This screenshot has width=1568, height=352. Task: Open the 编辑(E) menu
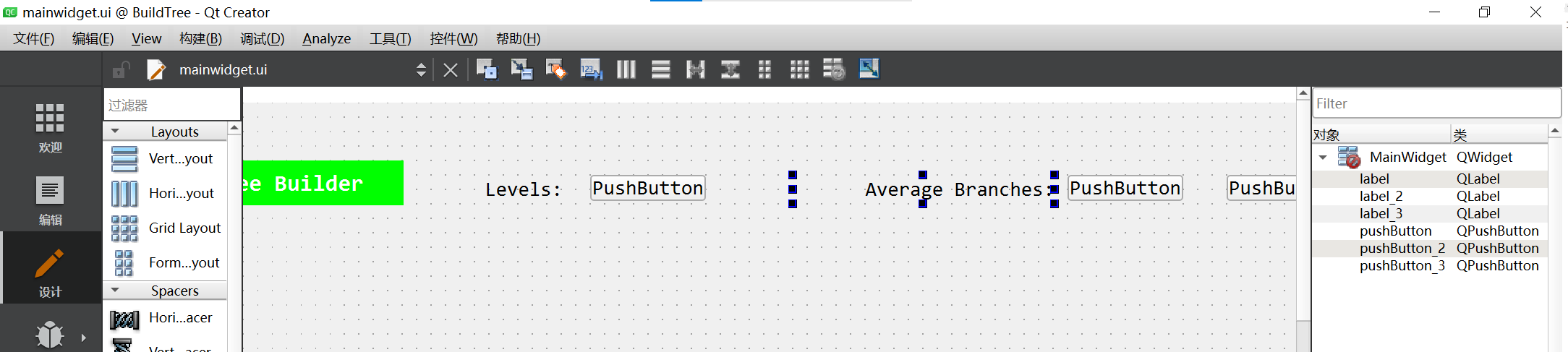(93, 38)
